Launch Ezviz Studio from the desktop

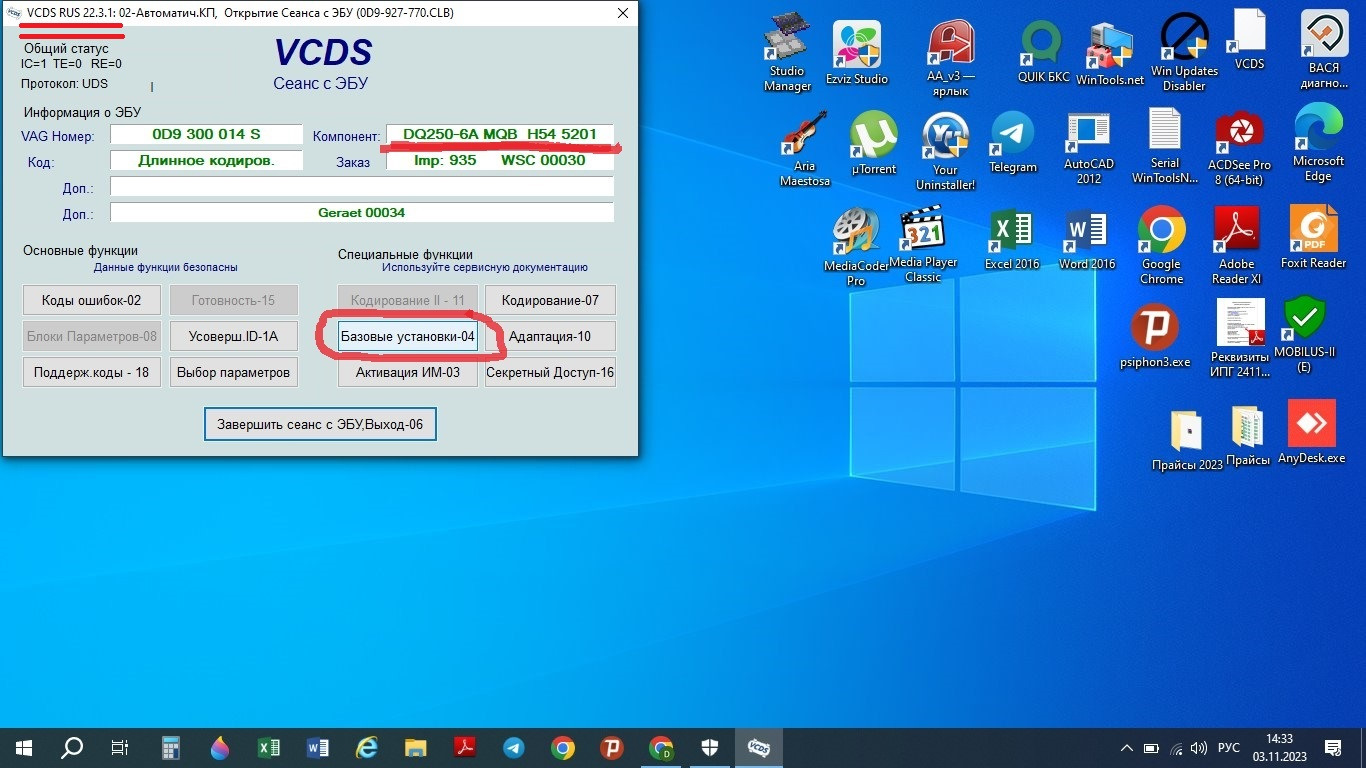(x=857, y=54)
